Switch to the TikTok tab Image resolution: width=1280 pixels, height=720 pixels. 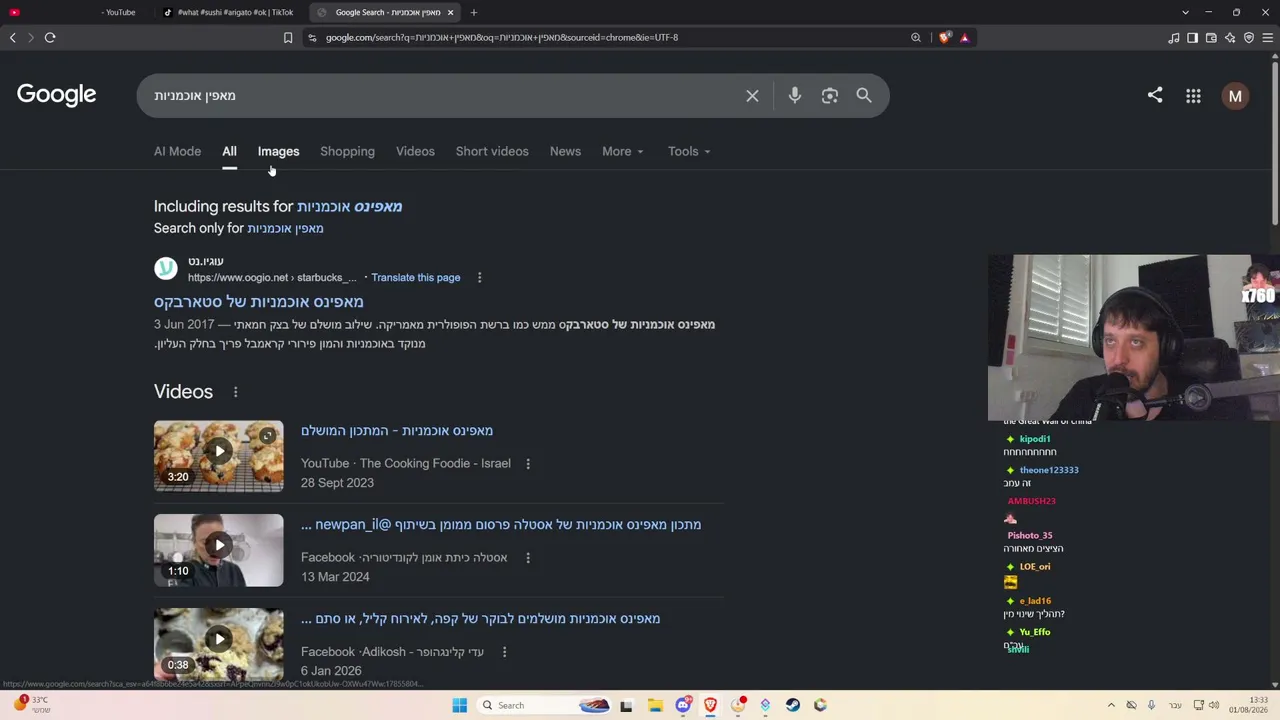click(230, 12)
